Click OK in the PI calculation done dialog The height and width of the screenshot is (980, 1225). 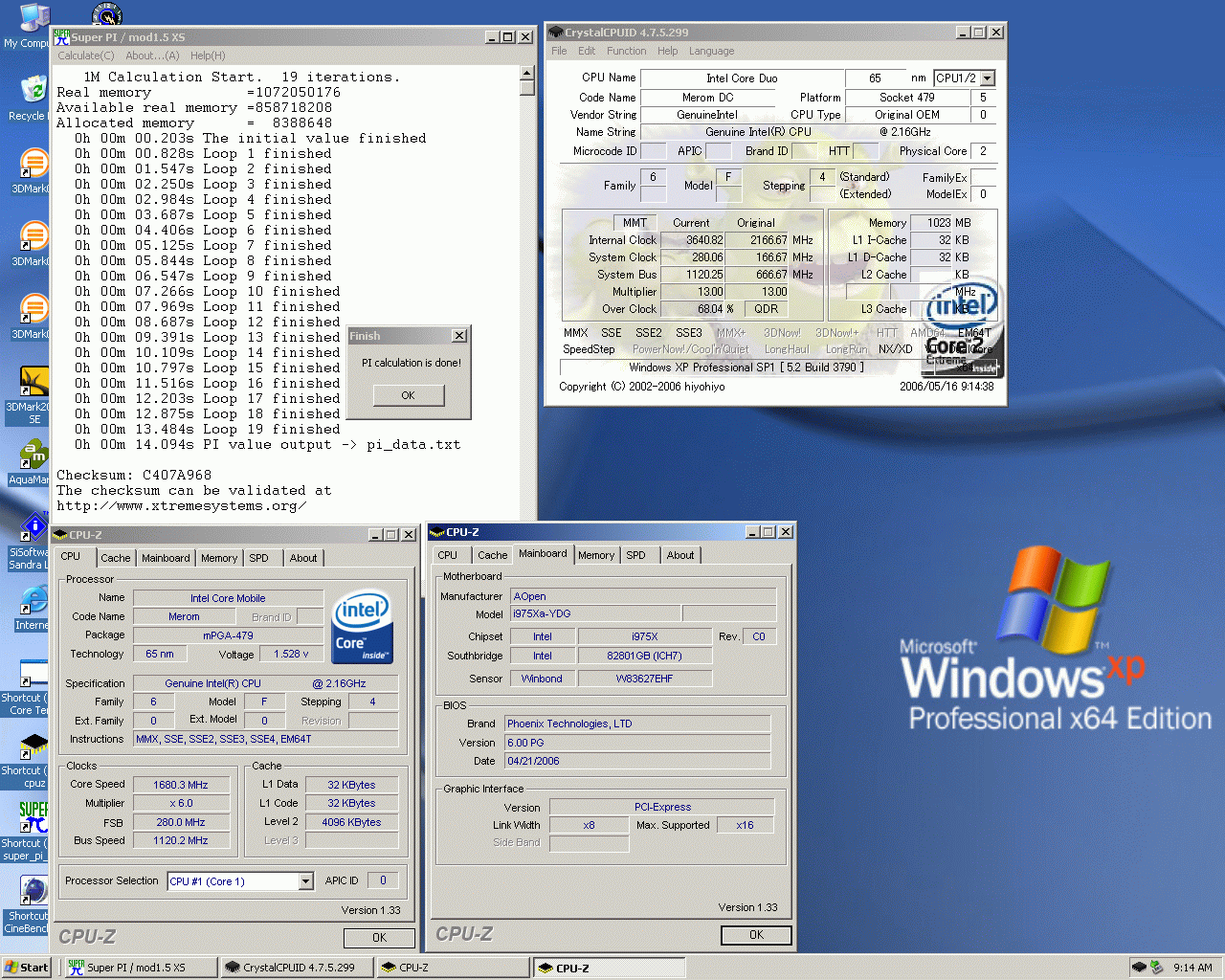click(409, 395)
